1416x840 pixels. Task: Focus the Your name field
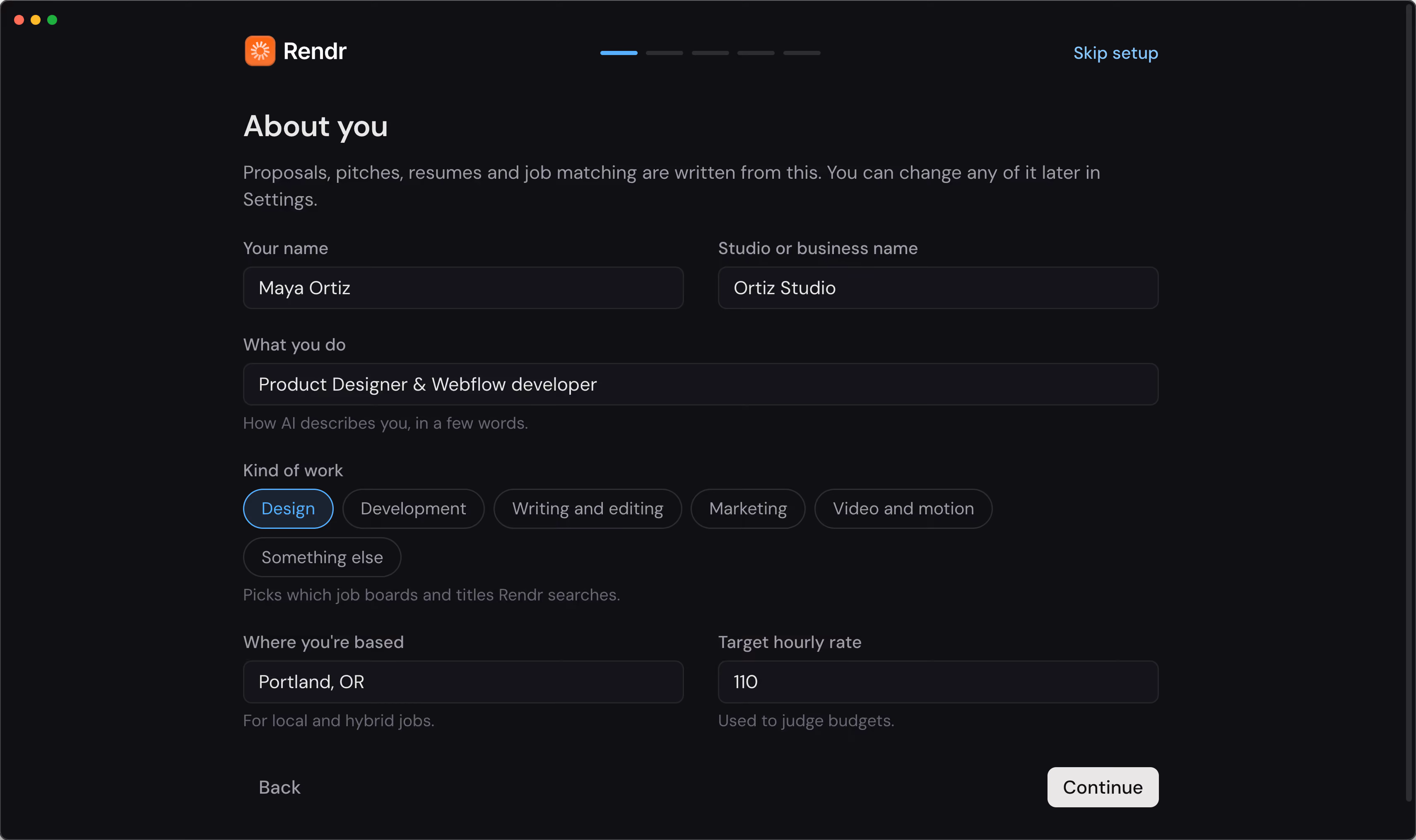[463, 288]
